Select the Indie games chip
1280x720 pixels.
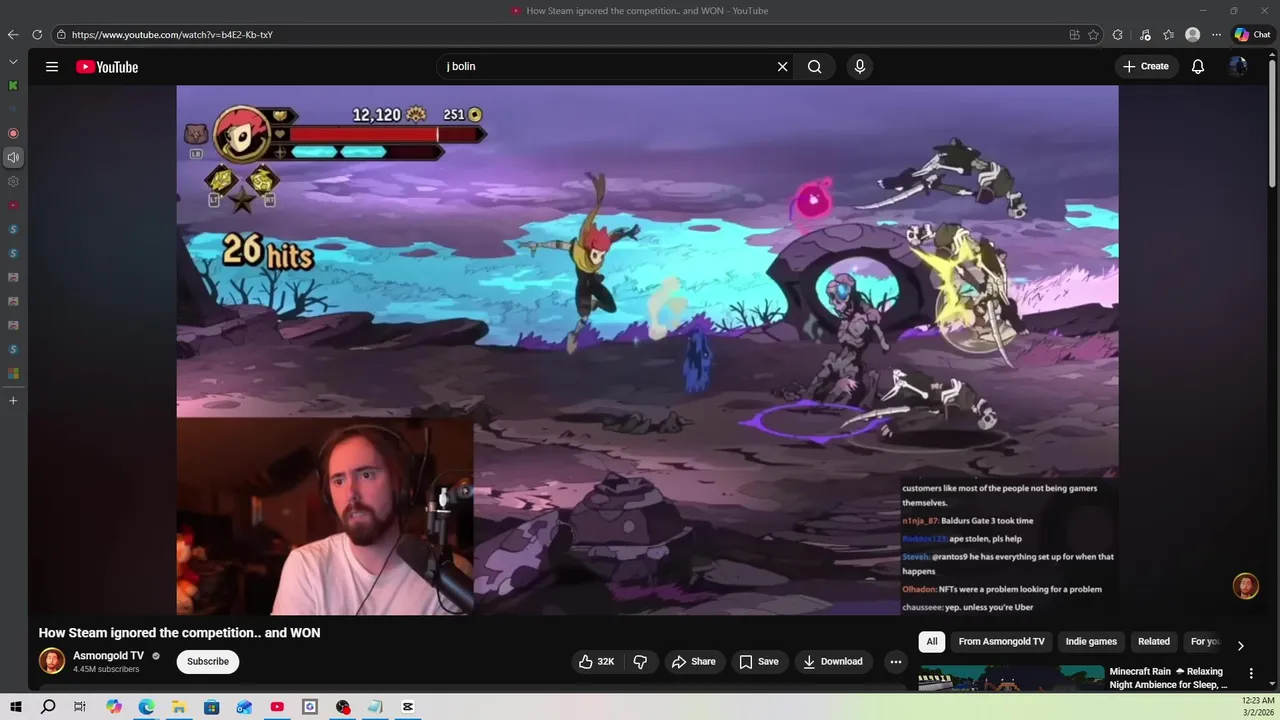coord(1091,642)
